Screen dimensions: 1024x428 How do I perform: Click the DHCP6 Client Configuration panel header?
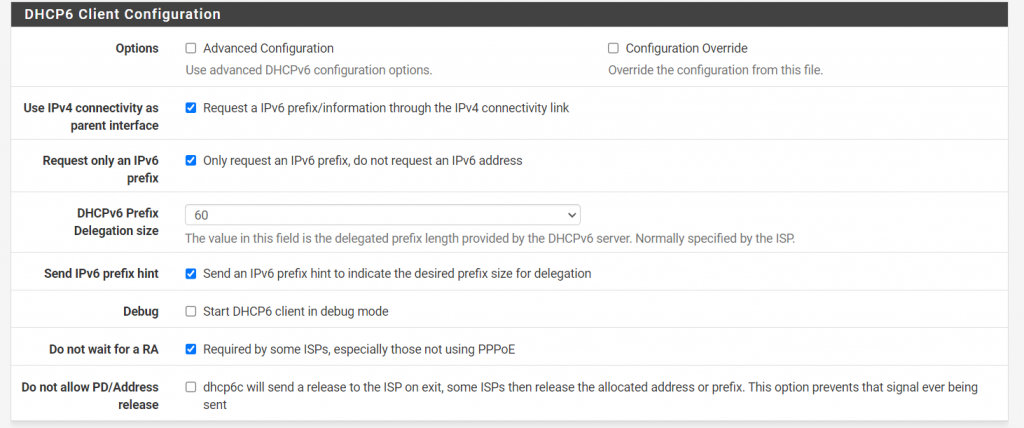coord(122,15)
